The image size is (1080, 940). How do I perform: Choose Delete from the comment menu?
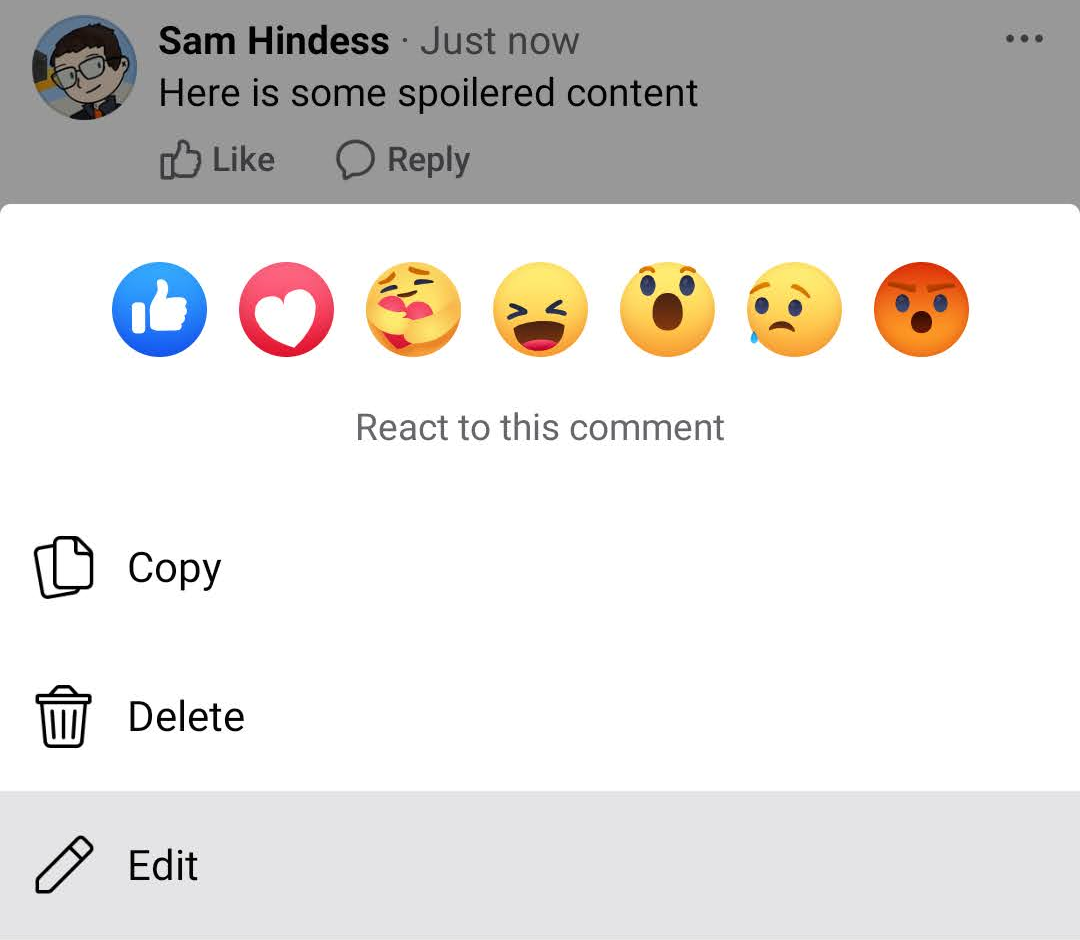point(186,716)
